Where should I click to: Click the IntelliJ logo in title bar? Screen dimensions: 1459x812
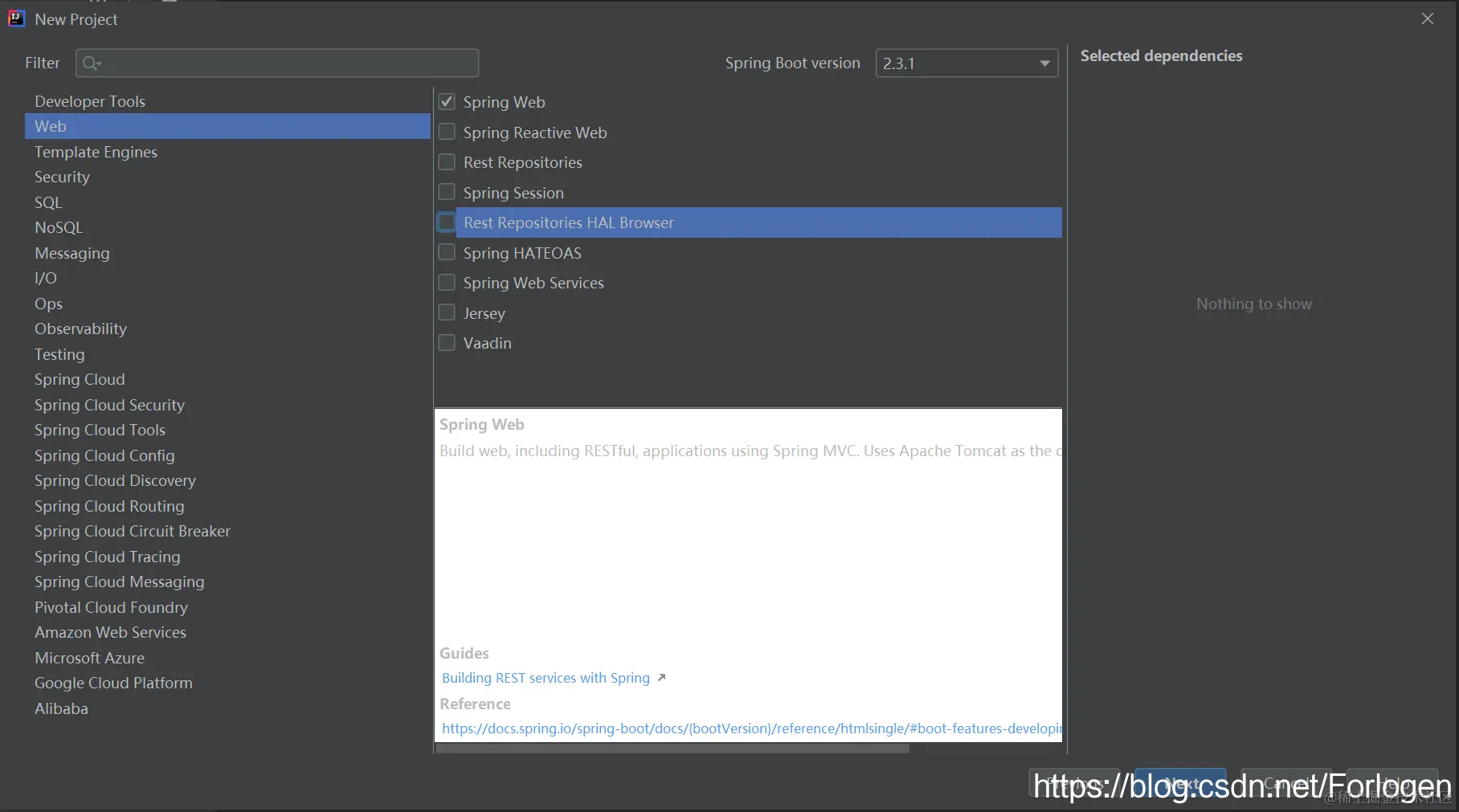tap(16, 18)
